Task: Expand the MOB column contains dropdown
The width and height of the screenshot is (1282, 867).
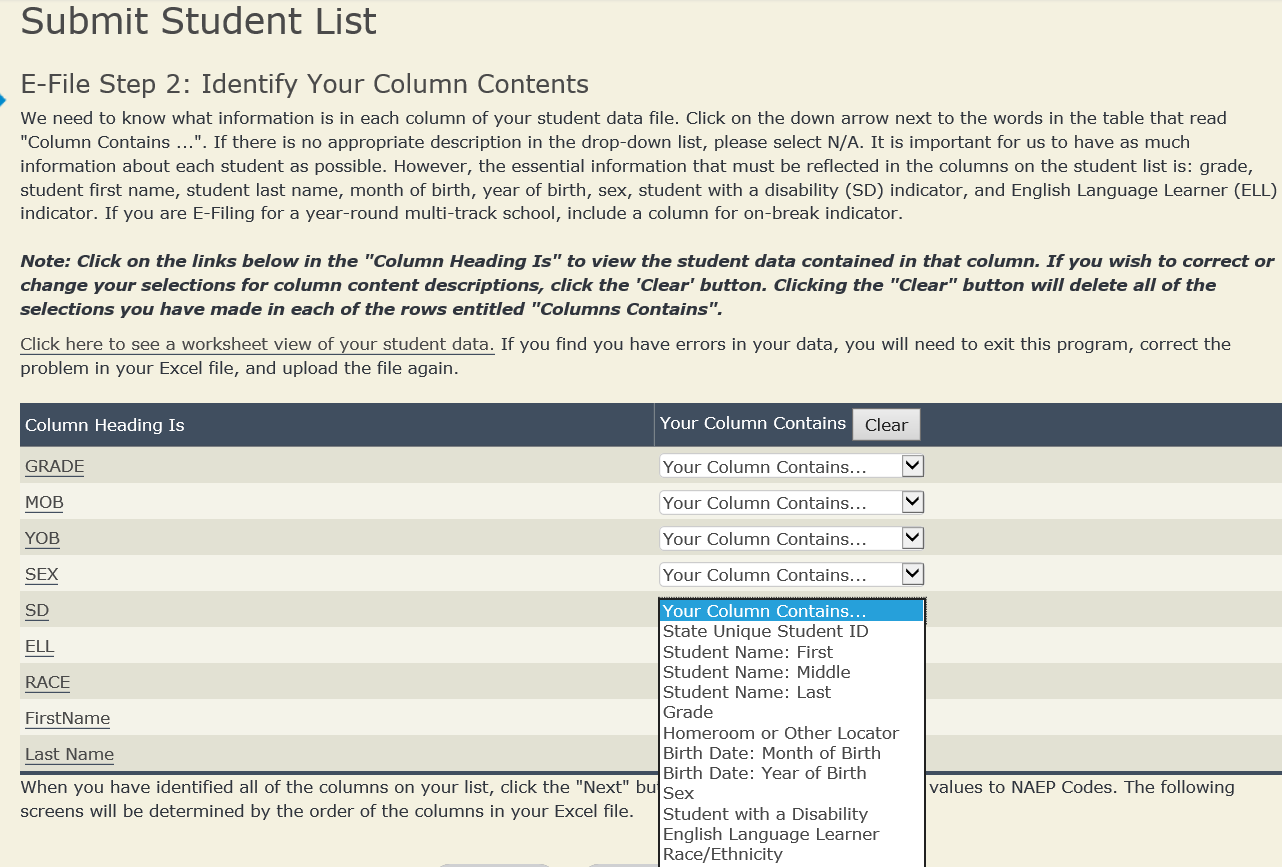Action: [791, 503]
